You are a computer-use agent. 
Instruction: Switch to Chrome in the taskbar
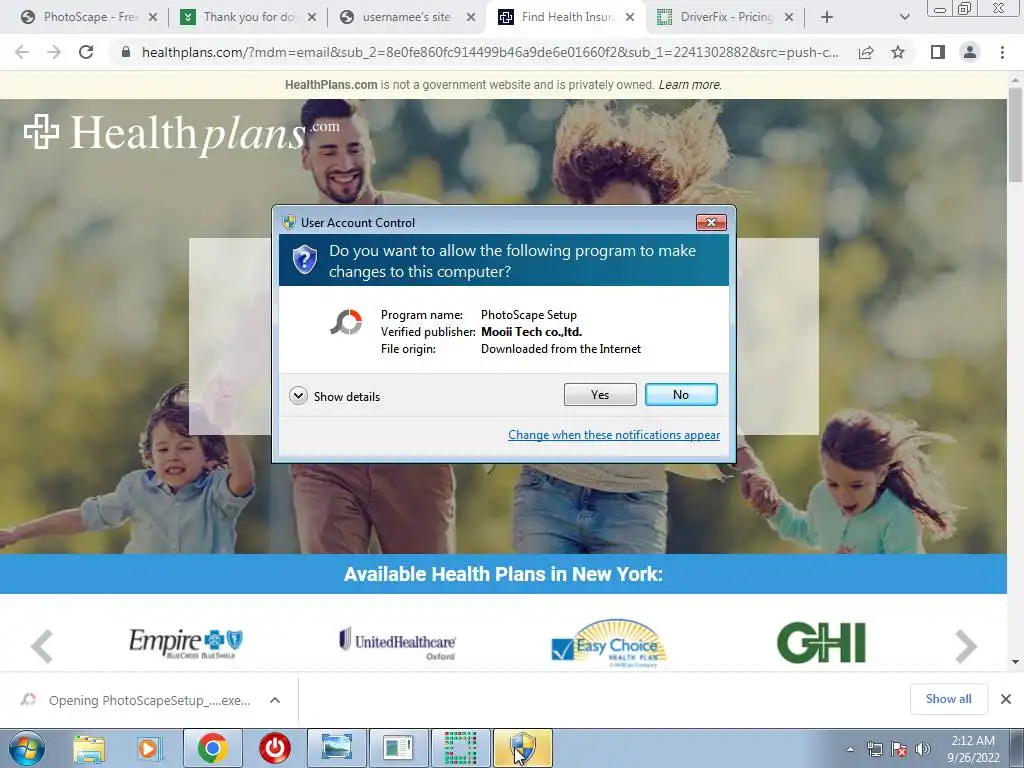click(x=212, y=748)
